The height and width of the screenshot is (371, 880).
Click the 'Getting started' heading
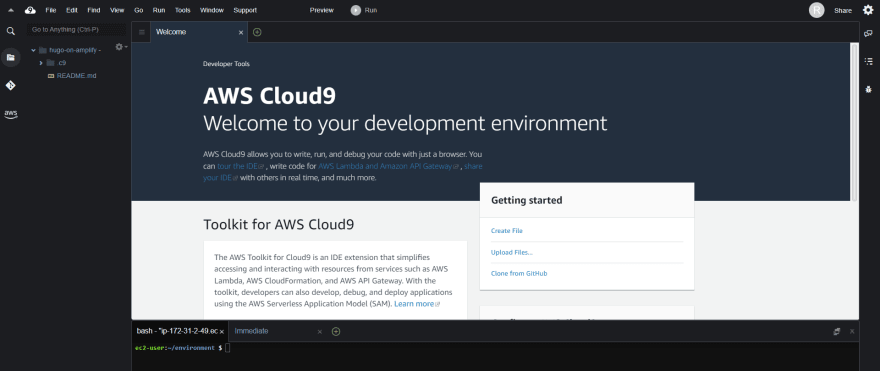point(526,200)
